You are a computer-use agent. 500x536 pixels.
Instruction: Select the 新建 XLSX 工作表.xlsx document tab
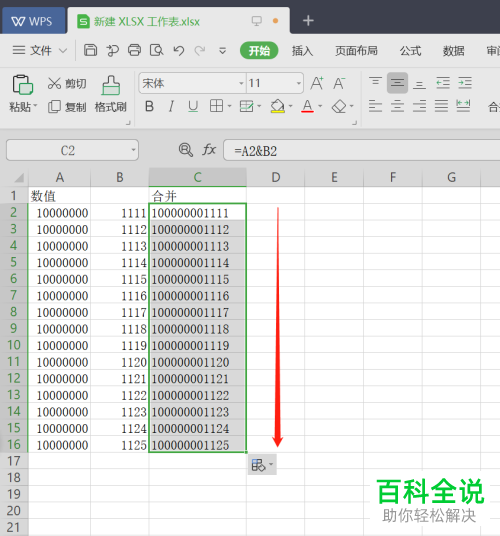(x=178, y=21)
